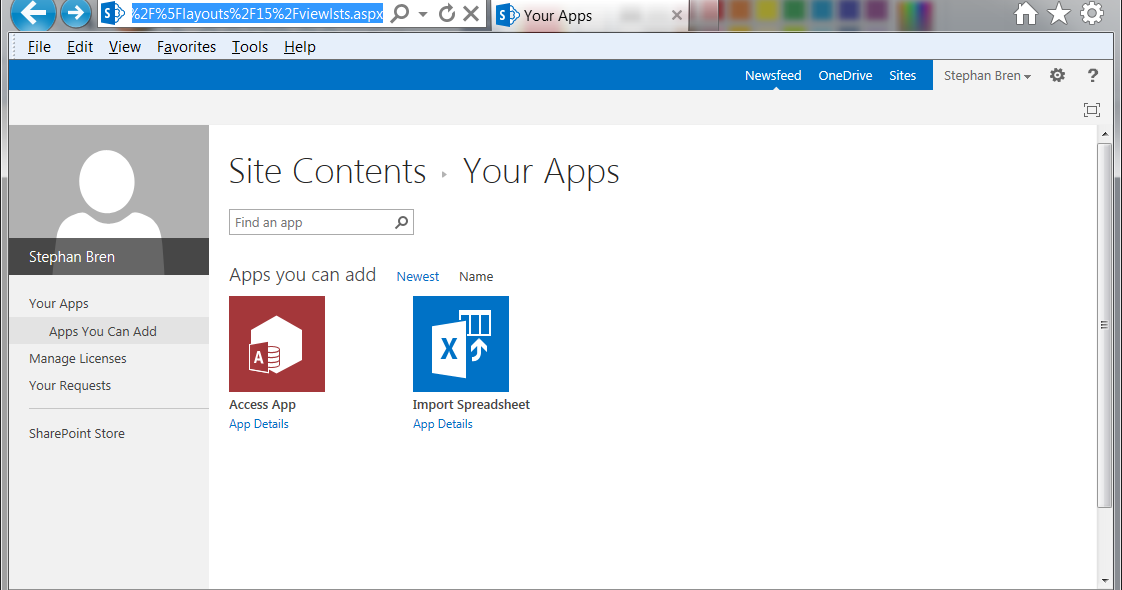Image resolution: width=1122 pixels, height=590 pixels.
Task: Click the vertical scrollbar thumb
Action: point(1105,325)
